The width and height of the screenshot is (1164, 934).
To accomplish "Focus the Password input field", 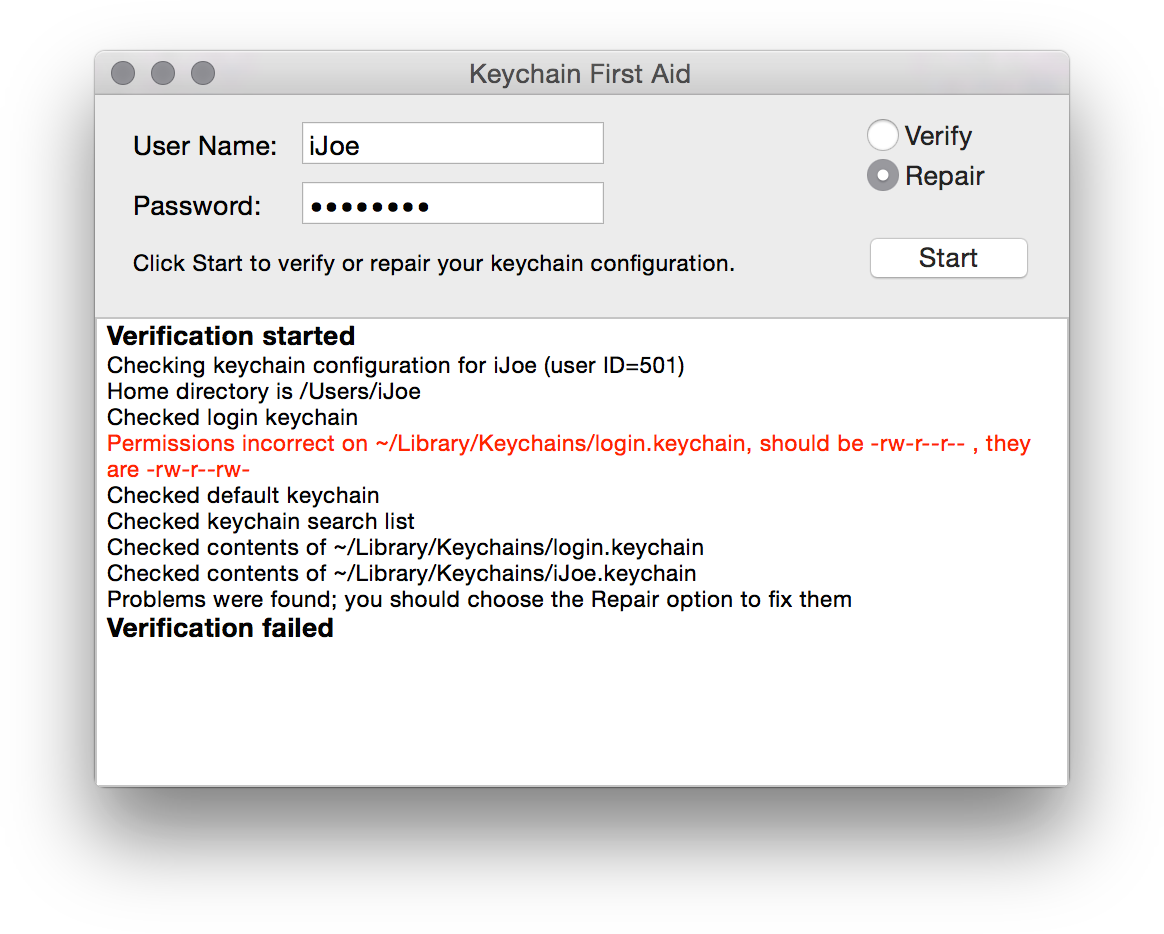I will [x=453, y=203].
